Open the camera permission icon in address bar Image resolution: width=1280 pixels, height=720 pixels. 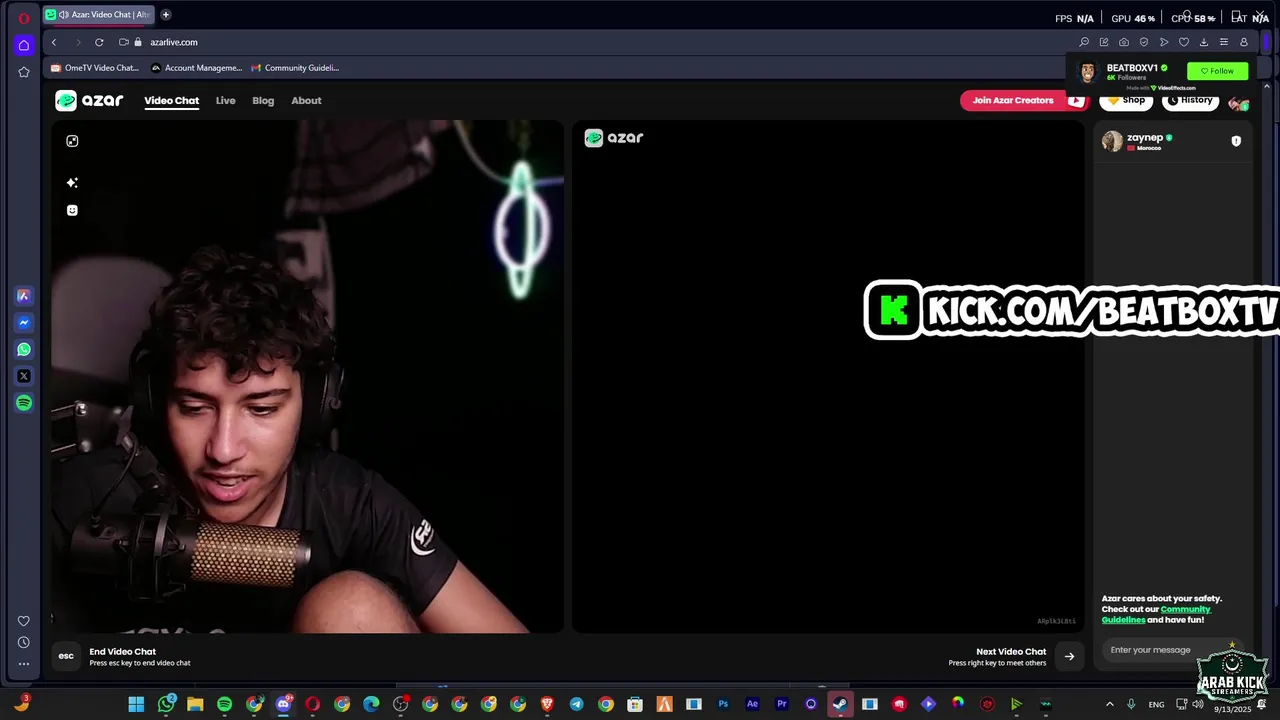tap(123, 42)
